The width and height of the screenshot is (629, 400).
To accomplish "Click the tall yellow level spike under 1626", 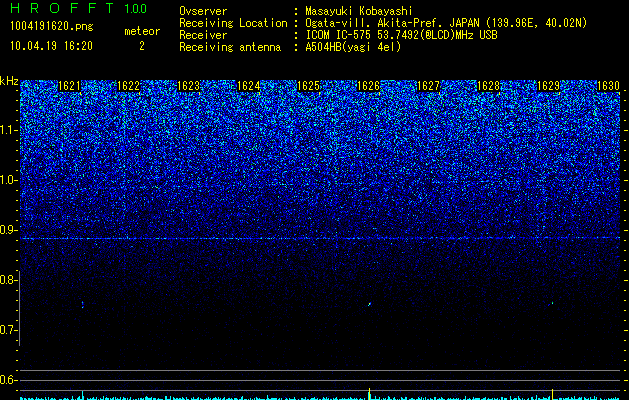I will tap(369, 393).
